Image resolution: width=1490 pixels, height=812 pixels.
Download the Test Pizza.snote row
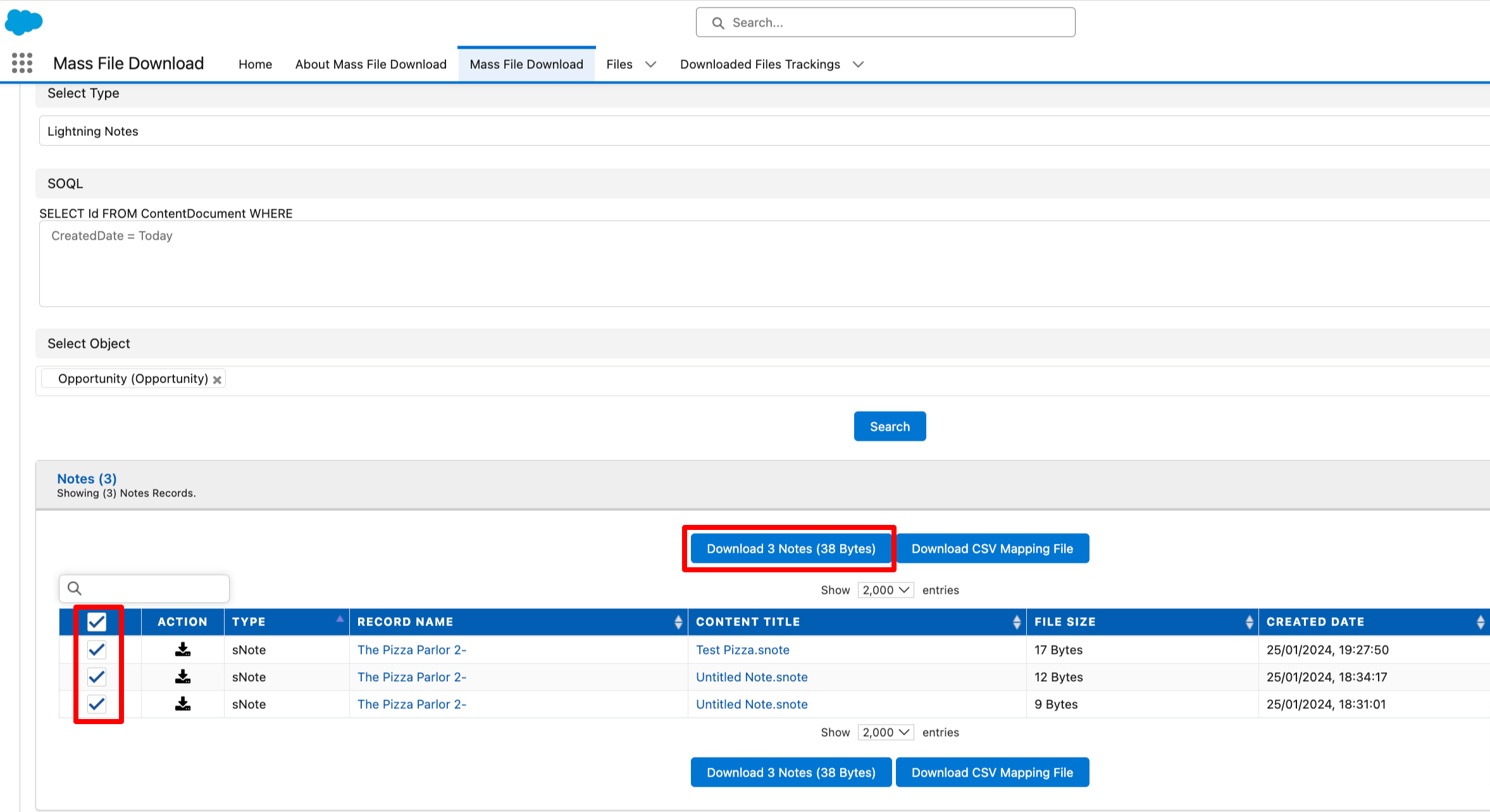click(183, 649)
